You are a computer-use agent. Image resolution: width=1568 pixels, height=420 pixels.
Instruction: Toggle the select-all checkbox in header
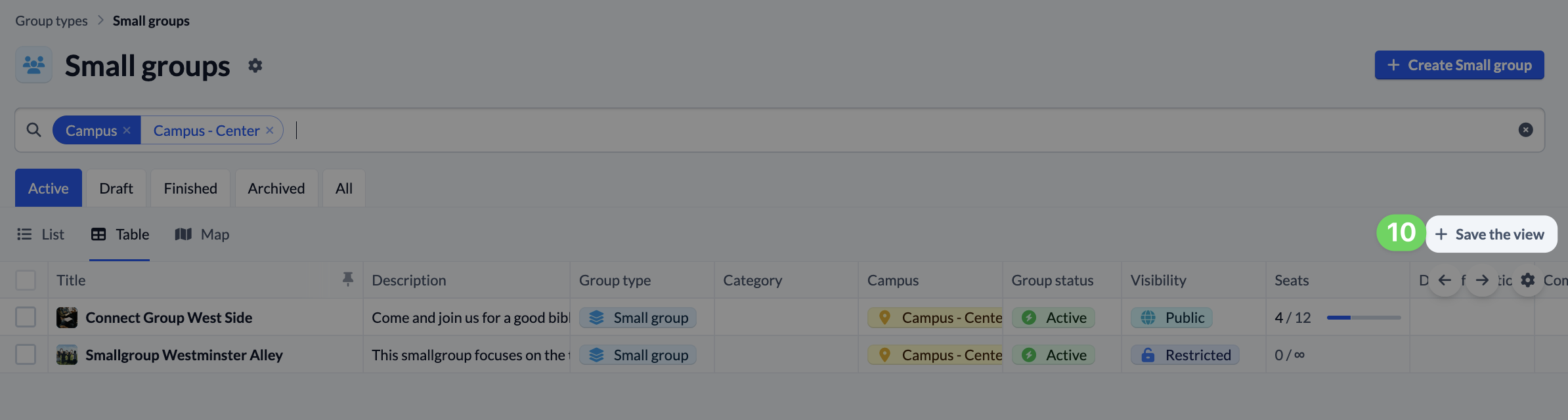(x=26, y=280)
